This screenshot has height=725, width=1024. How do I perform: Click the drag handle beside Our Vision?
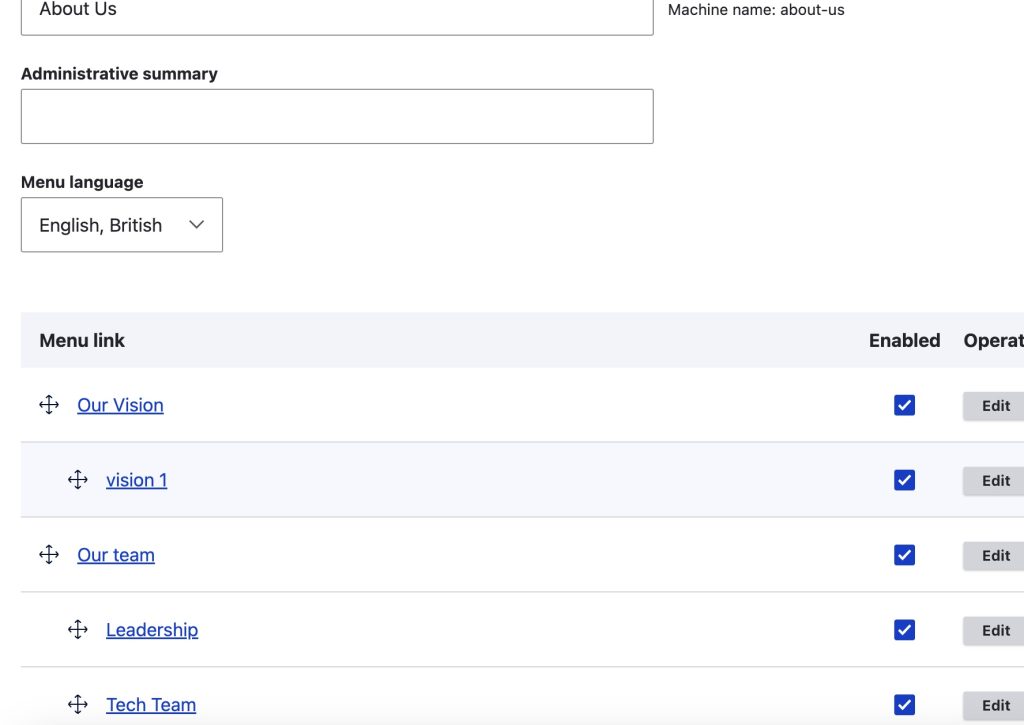tap(49, 405)
